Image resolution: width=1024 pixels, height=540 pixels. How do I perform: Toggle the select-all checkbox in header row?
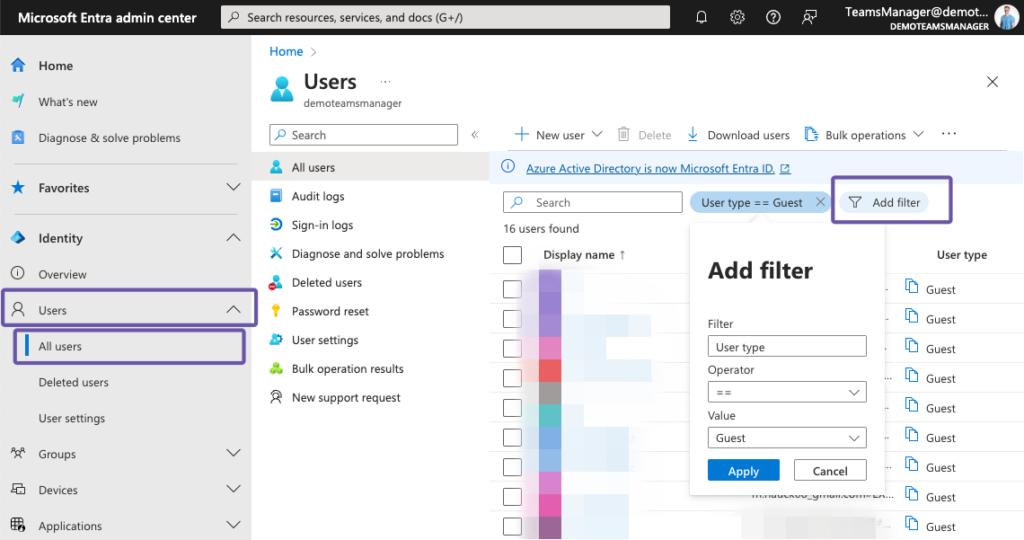click(x=513, y=255)
